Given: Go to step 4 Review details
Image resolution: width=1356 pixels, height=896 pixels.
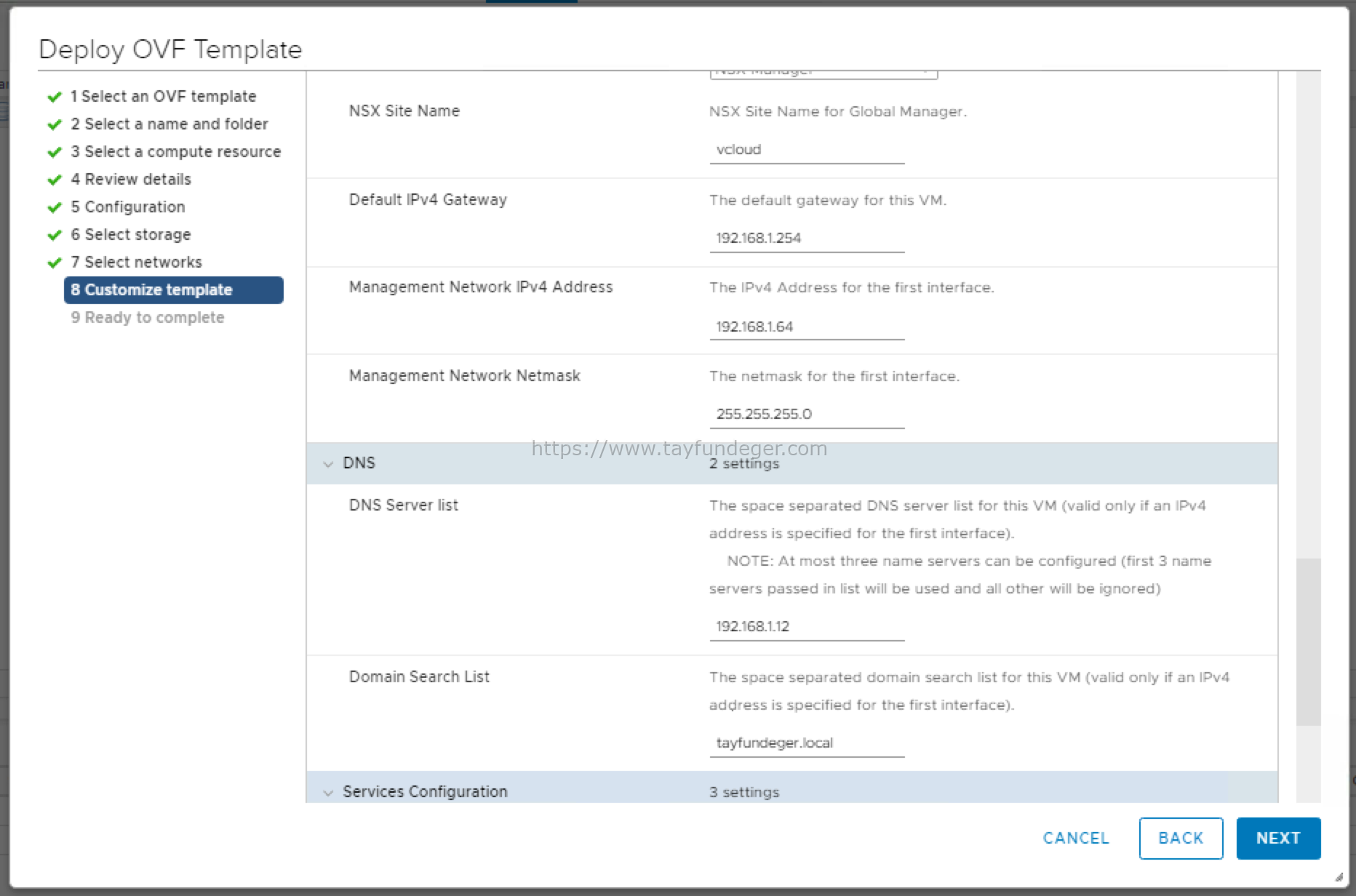Looking at the screenshot, I should (131, 179).
